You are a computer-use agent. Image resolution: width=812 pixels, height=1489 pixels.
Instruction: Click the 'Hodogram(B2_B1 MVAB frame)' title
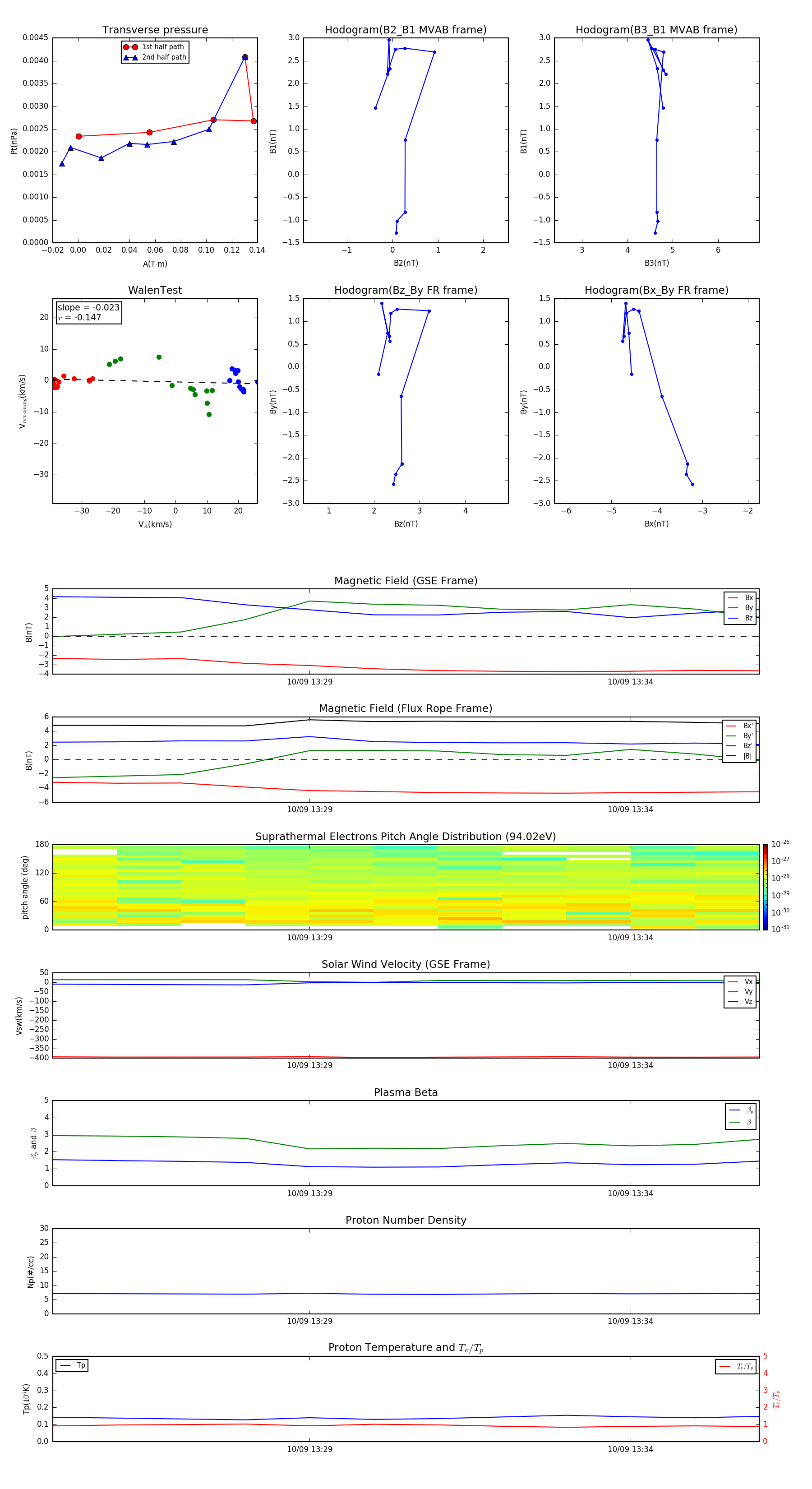click(406, 30)
